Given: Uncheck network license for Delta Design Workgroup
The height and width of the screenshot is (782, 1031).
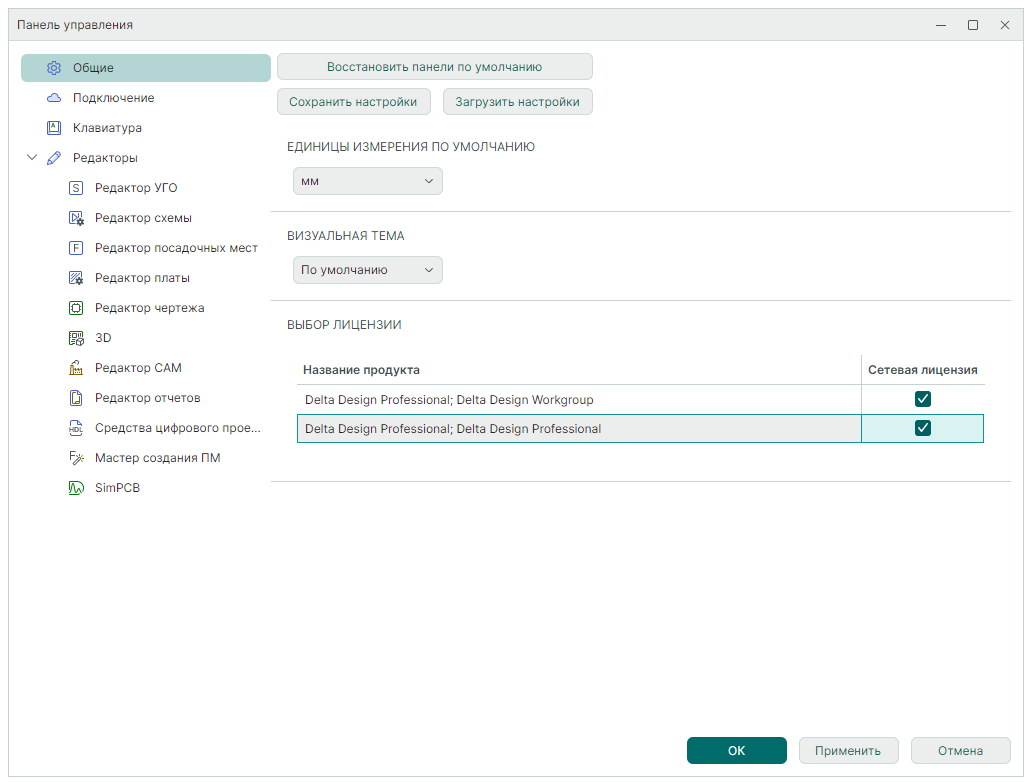Looking at the screenshot, I should pos(922,399).
